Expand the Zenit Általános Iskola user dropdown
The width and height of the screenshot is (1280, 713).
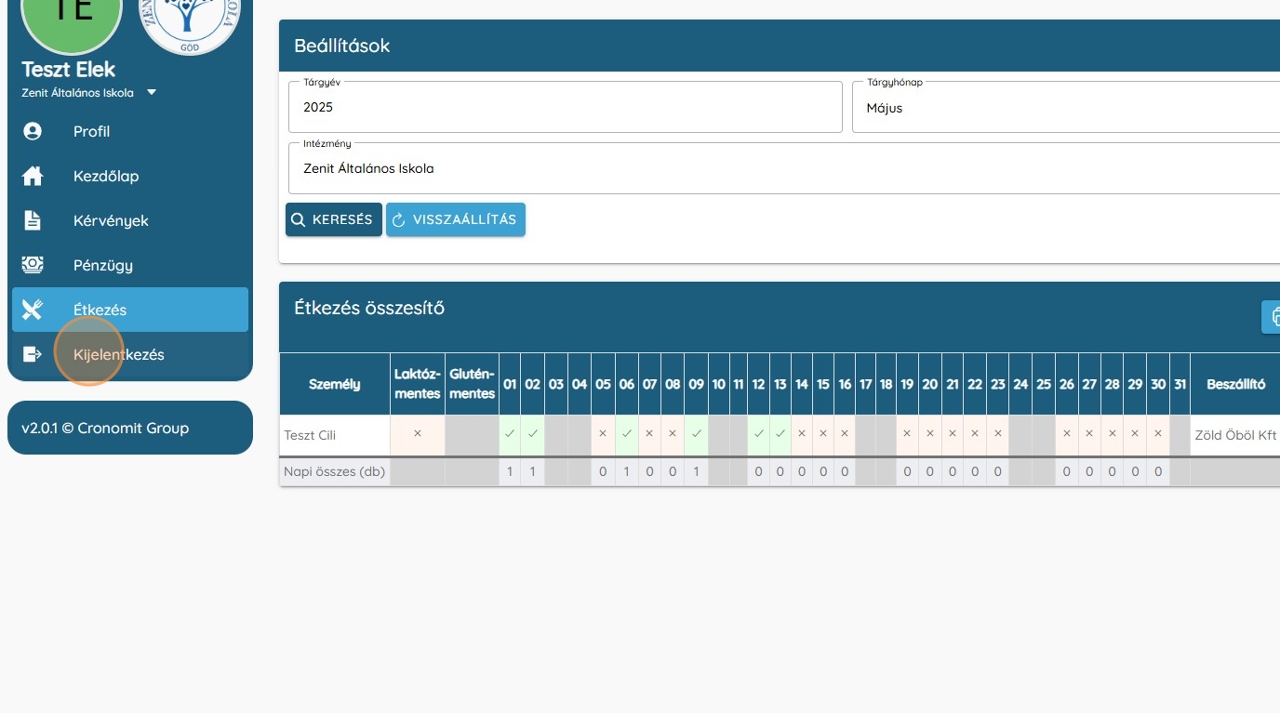click(x=152, y=93)
